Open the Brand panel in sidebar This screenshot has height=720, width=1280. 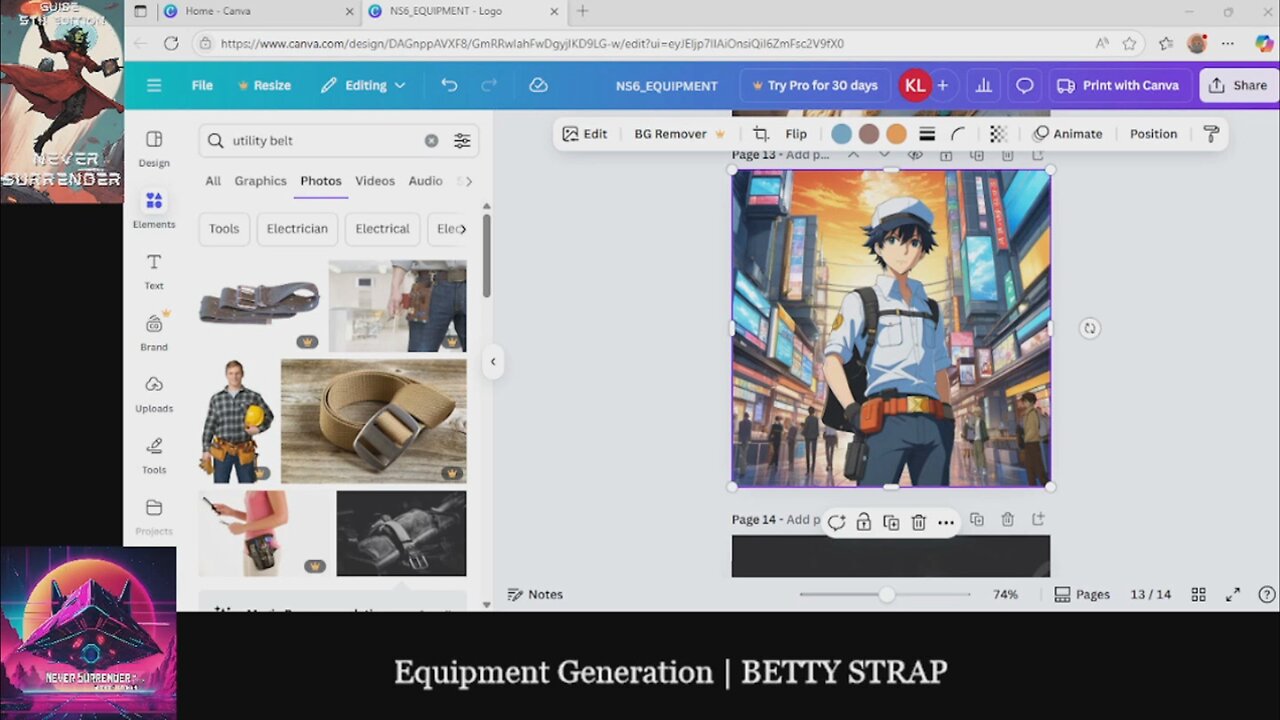[154, 332]
